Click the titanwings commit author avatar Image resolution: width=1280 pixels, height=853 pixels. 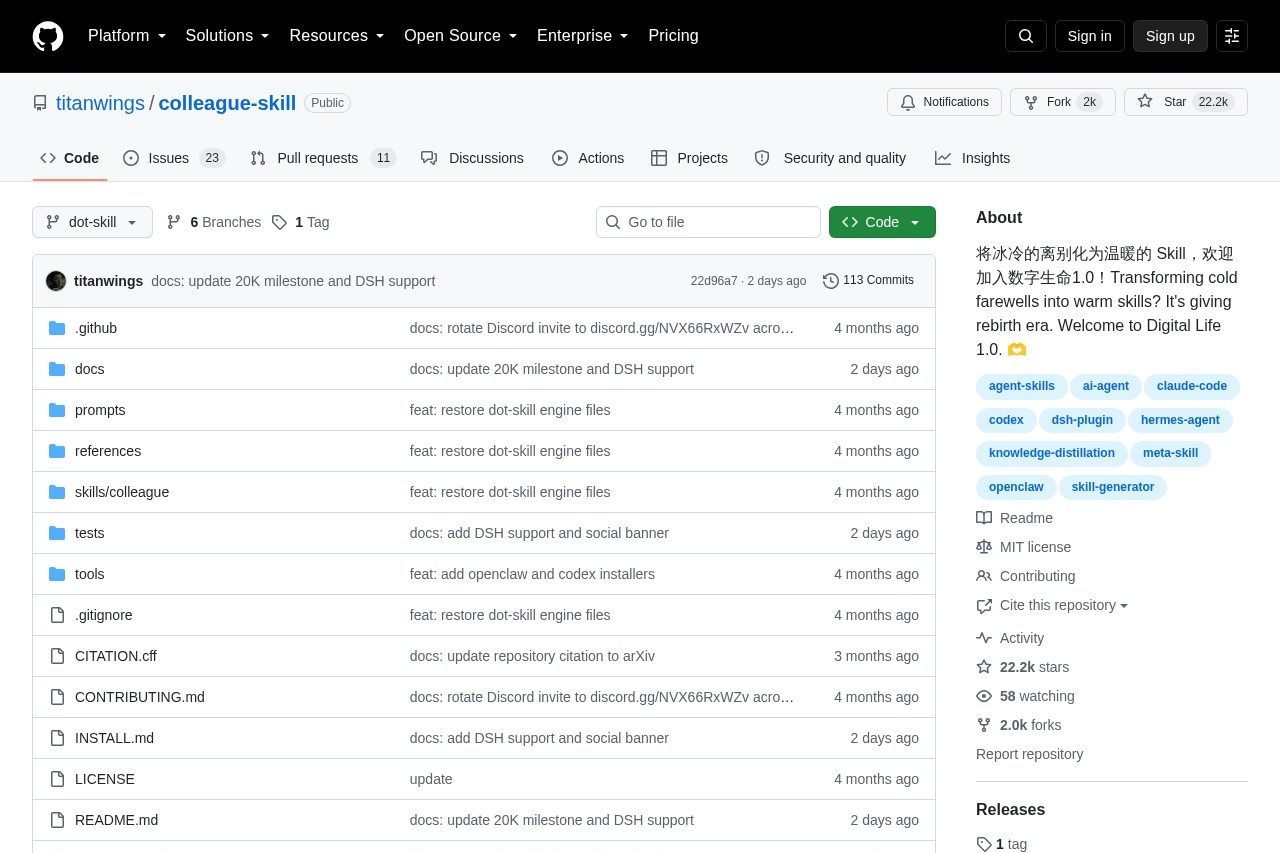click(56, 281)
